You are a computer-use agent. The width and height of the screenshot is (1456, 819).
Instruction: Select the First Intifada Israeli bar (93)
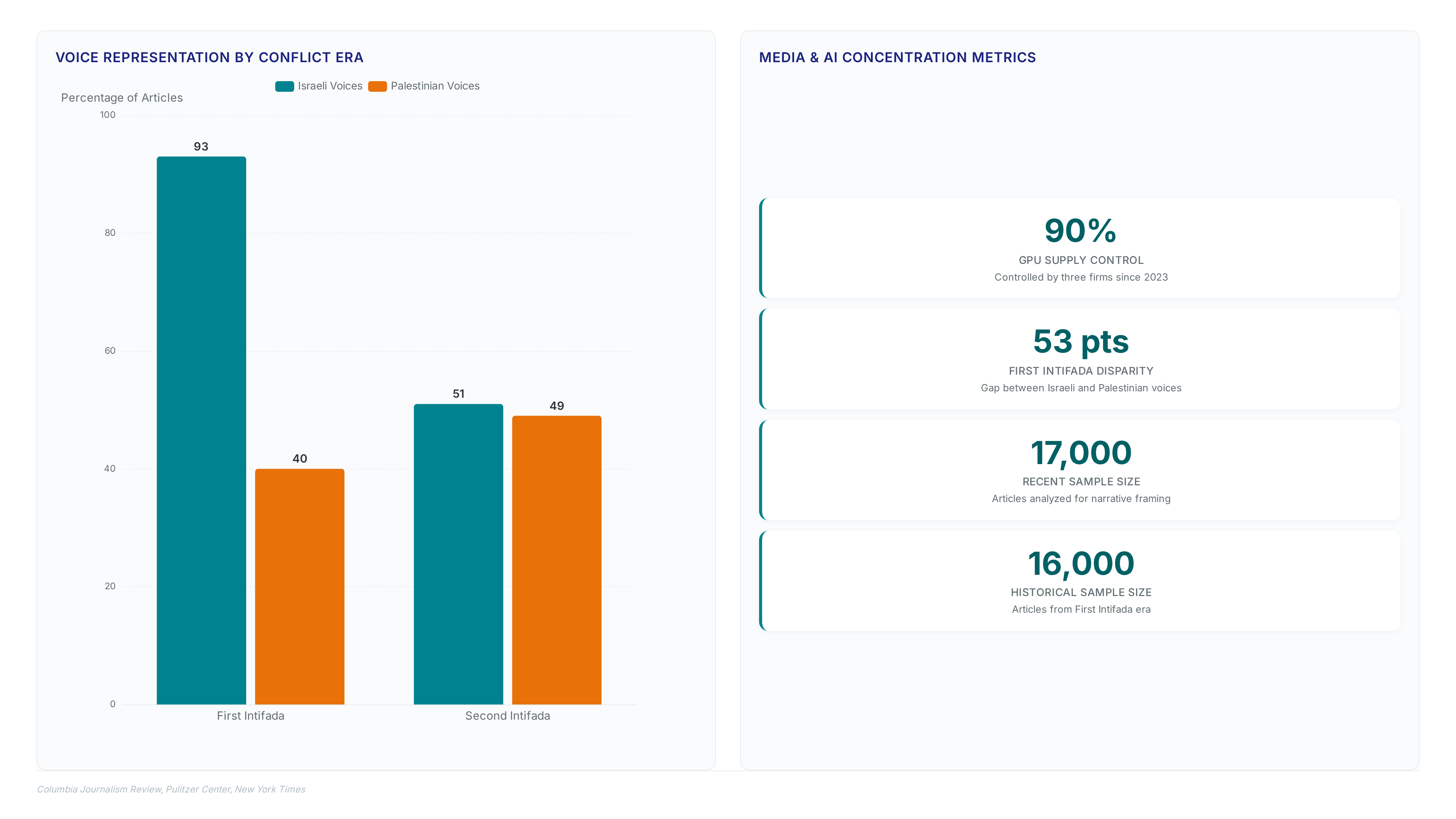[201, 430]
